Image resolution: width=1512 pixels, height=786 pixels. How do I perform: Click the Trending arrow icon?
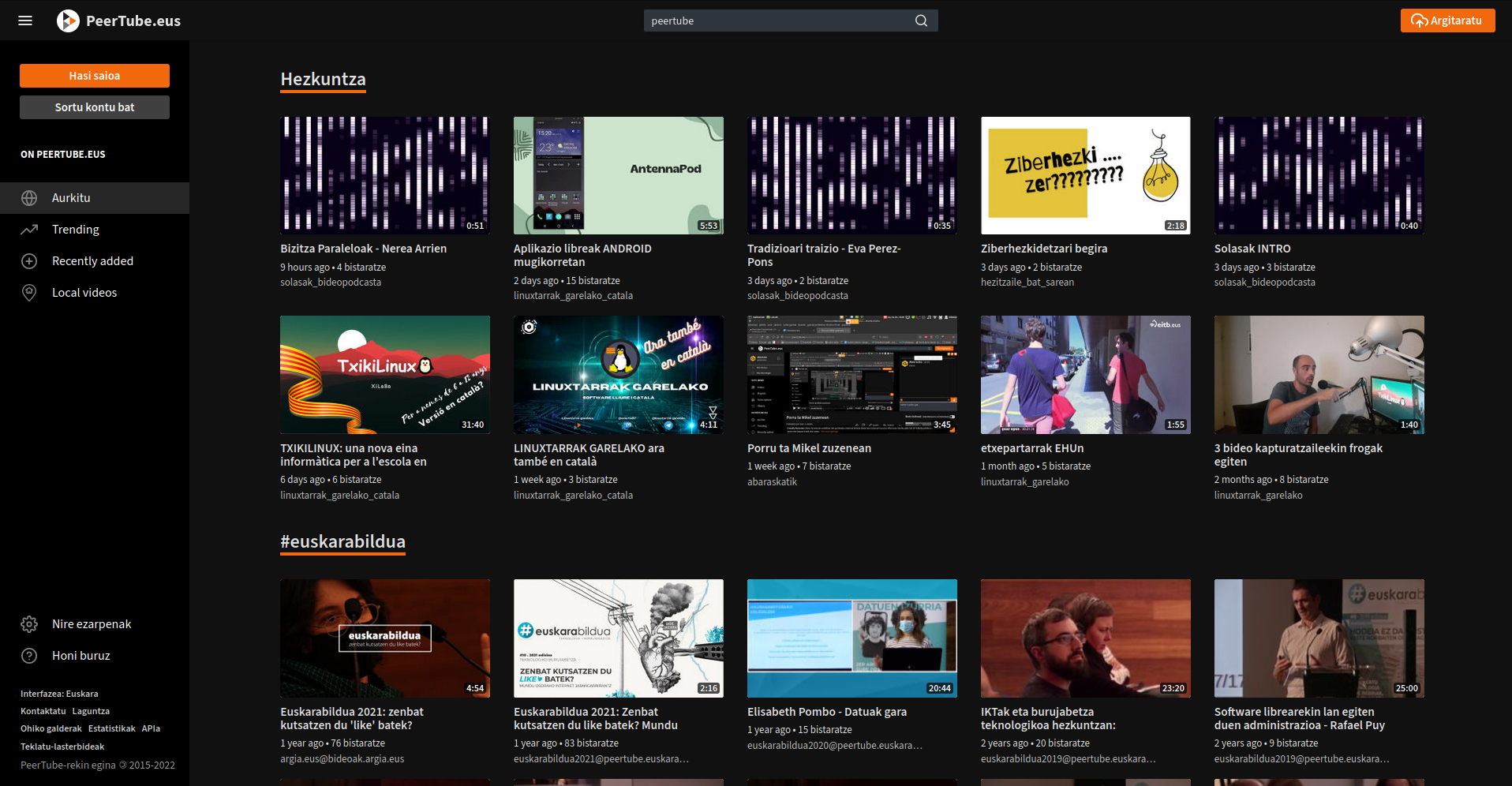(29, 230)
